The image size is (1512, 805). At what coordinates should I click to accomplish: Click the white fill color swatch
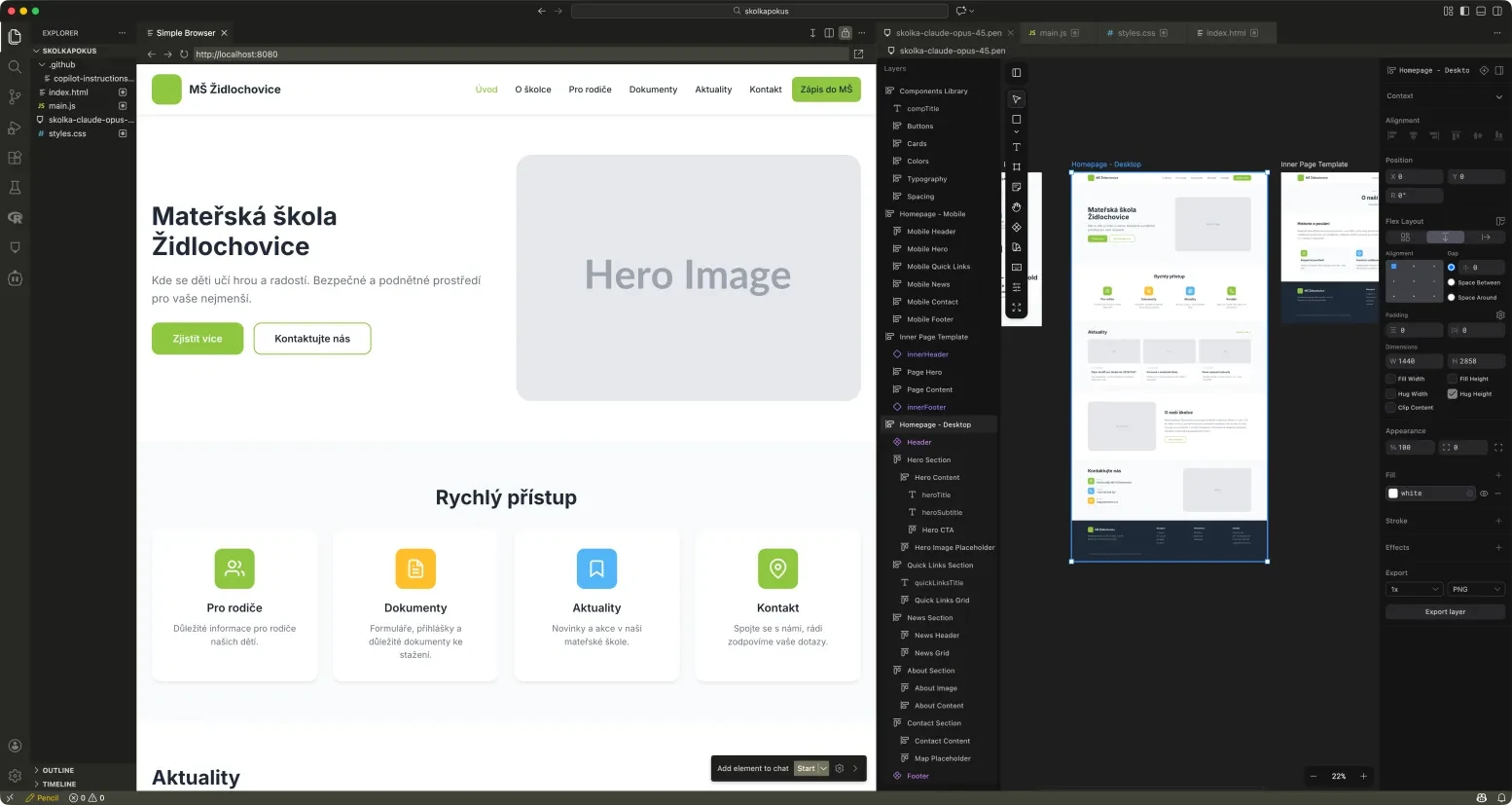coord(1393,494)
